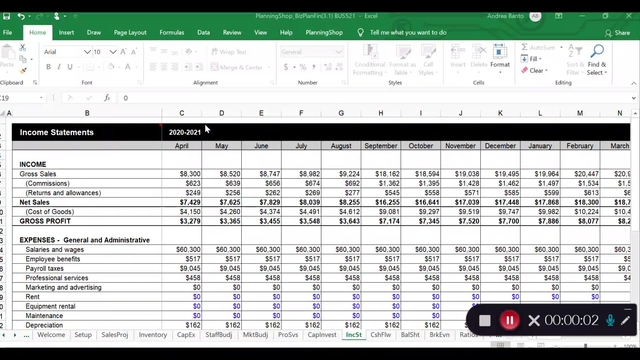Image resolution: width=640 pixels, height=360 pixels.
Task: Click the recorder pen annotation icon
Action: tap(625, 320)
